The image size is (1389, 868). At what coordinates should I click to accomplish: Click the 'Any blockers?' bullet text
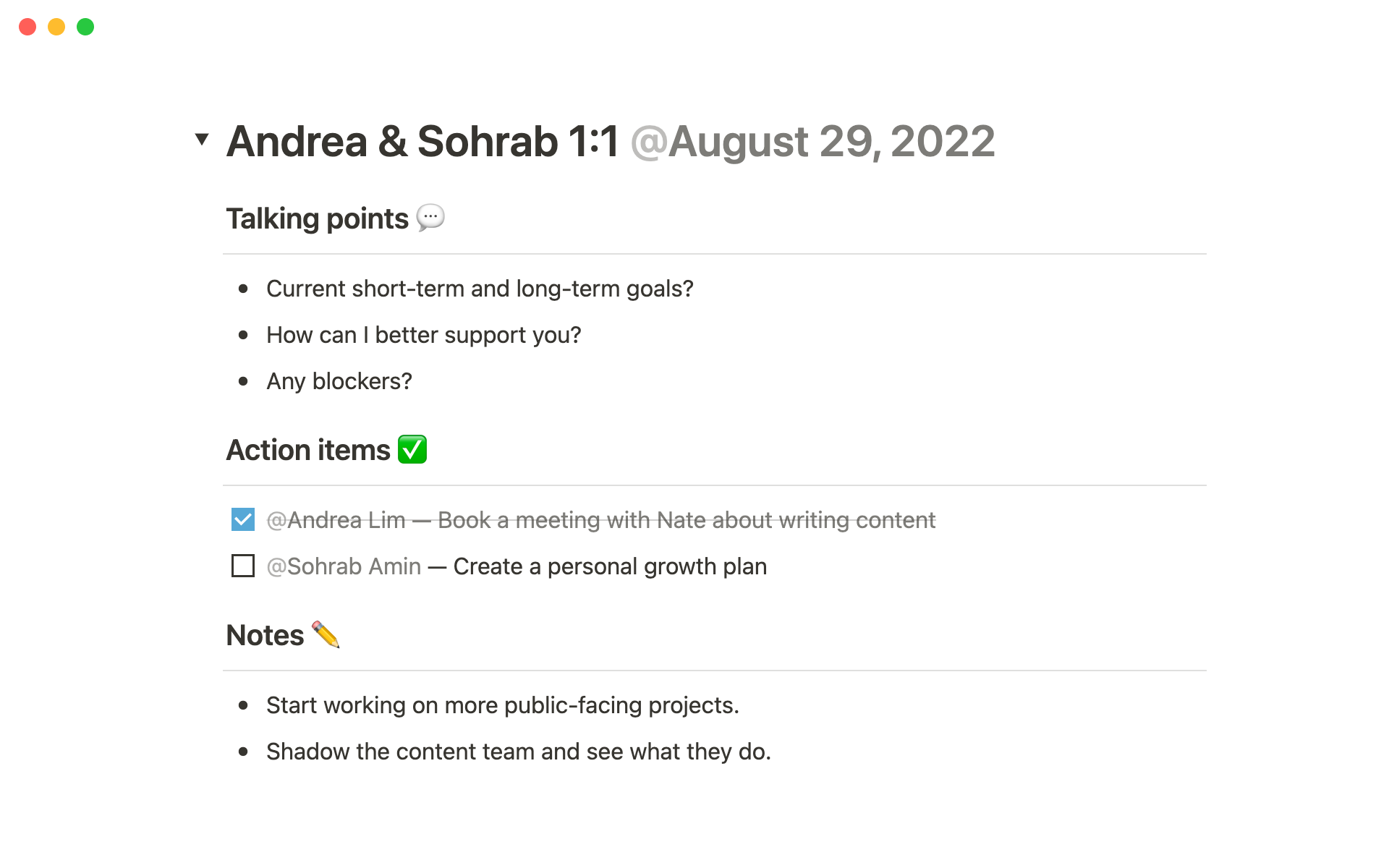point(339,381)
